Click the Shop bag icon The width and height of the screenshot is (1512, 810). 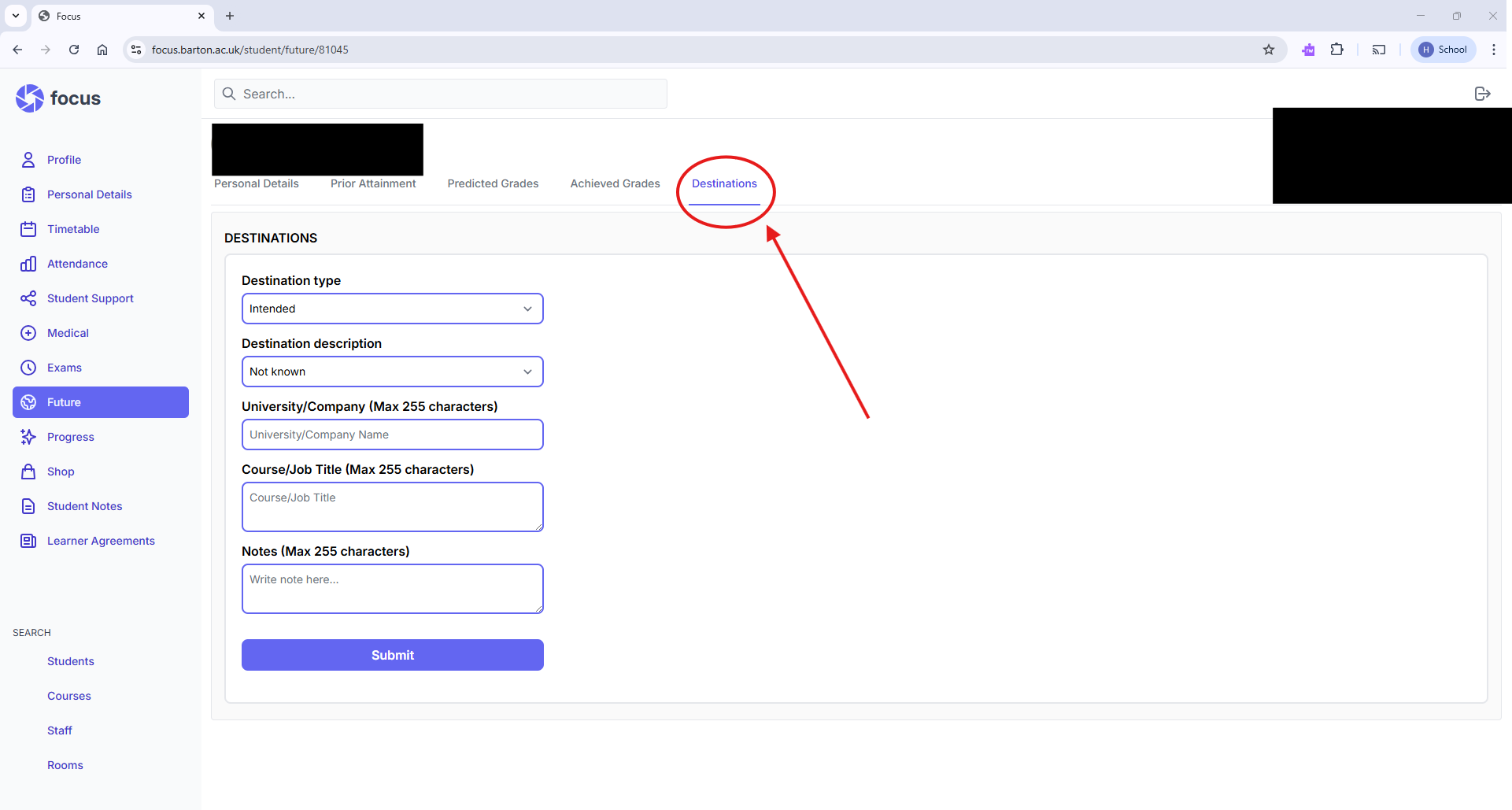pos(28,472)
